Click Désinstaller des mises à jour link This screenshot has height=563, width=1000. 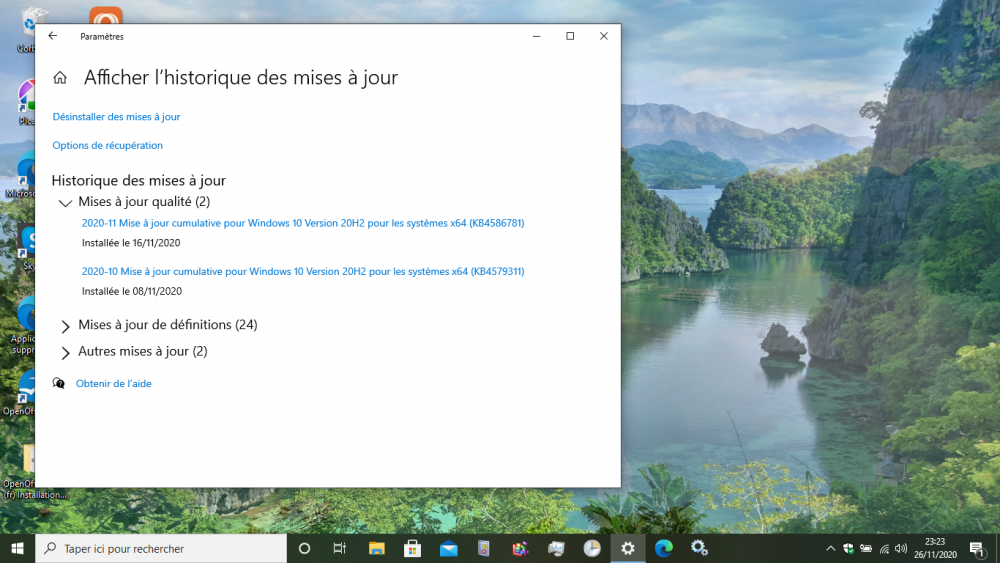point(116,117)
